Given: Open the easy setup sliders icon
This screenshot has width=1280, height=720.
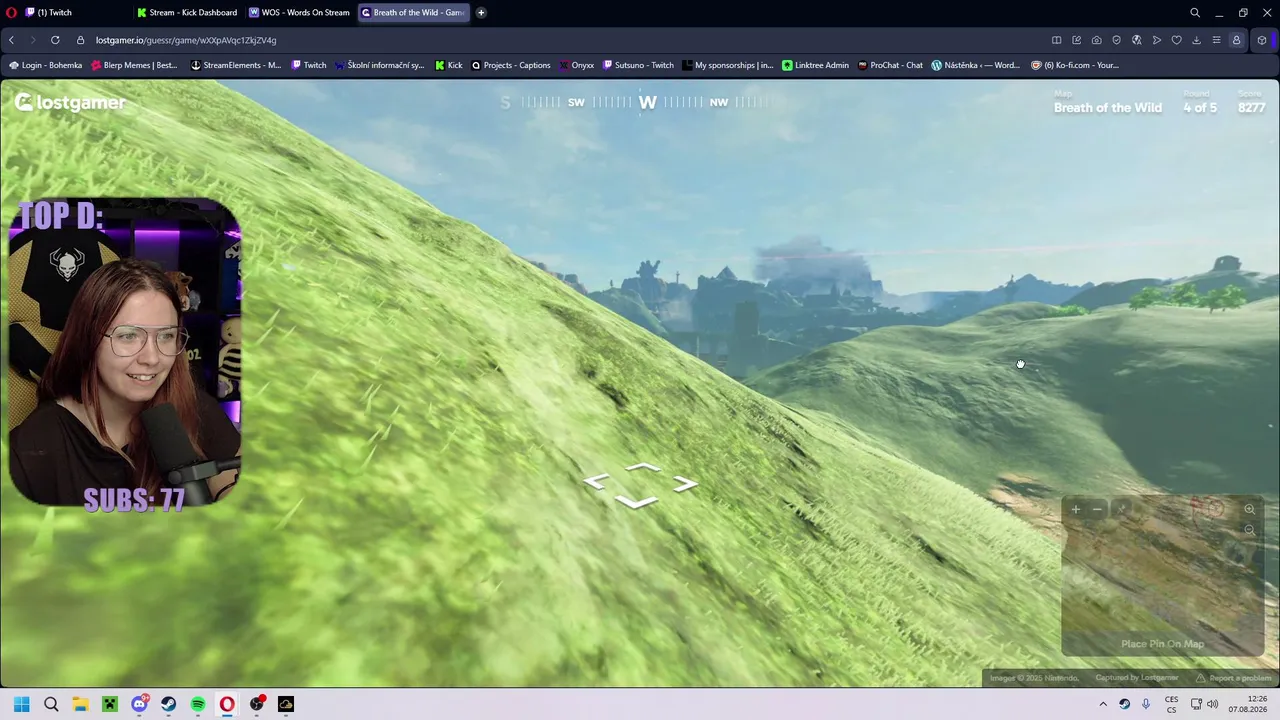Looking at the screenshot, I should 1216,40.
